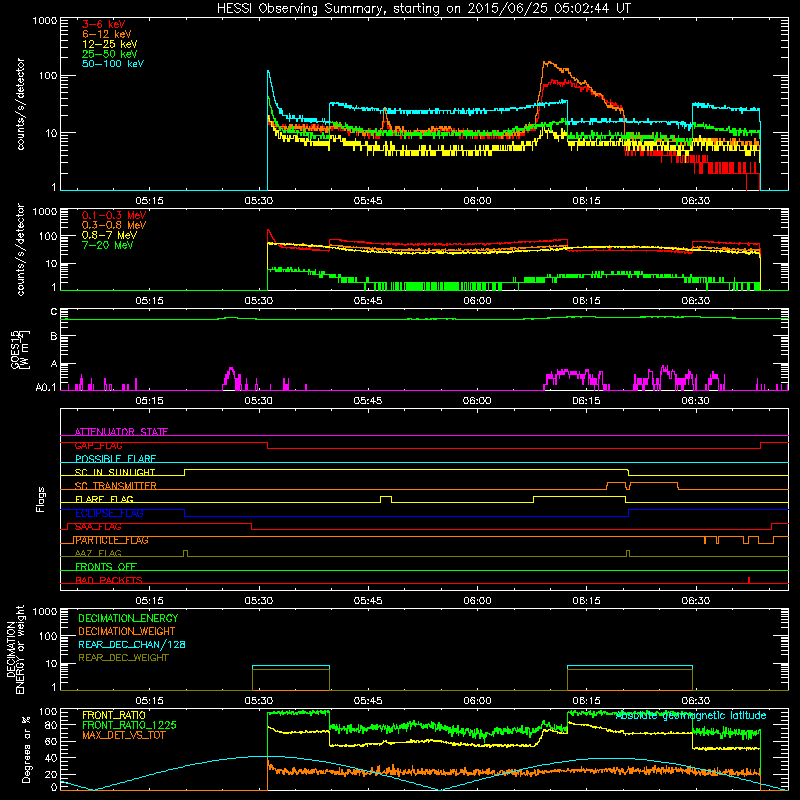Screen dimensions: 800x800
Task: Click the 0.8-7 MeV legend entry
Action: click(109, 235)
